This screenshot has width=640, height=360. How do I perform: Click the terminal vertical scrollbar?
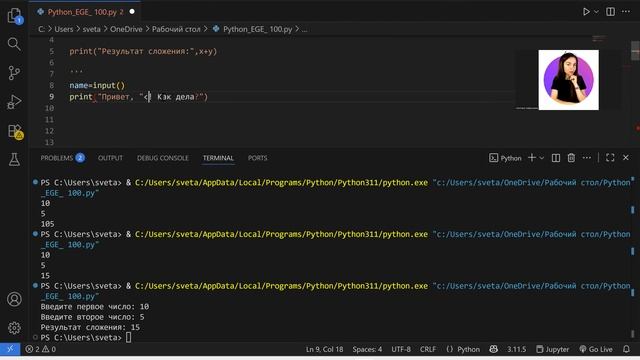tap(633, 333)
